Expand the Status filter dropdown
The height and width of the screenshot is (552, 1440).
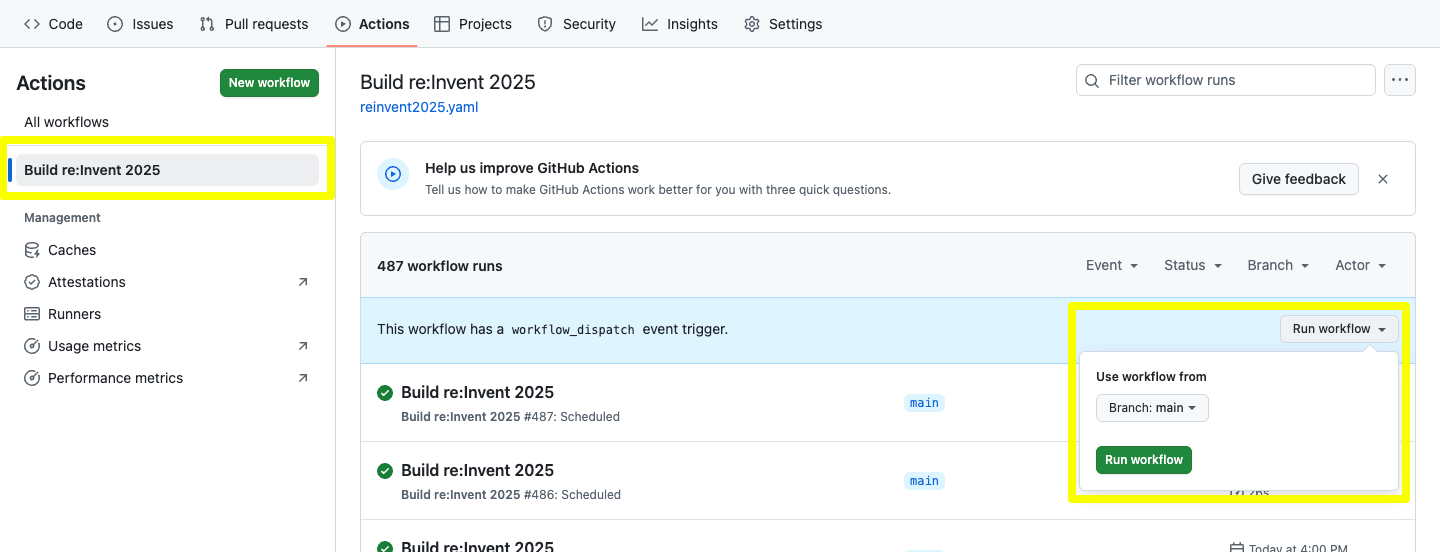pos(1193,265)
